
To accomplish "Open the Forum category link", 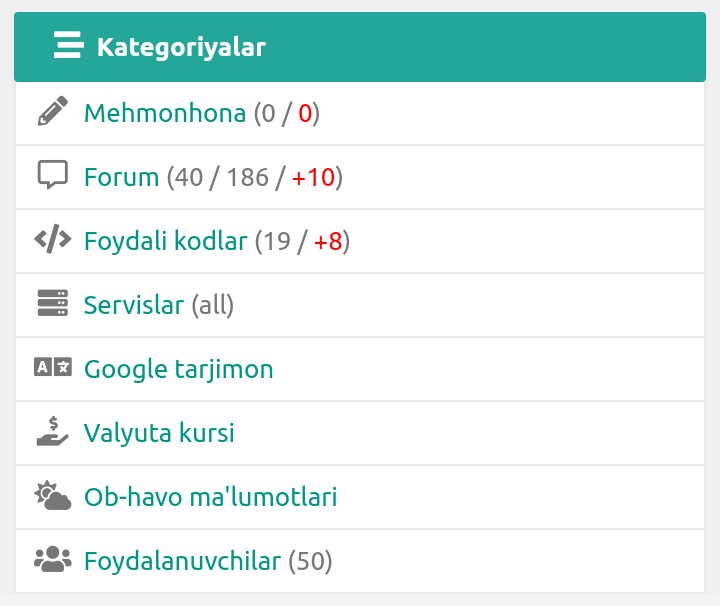I will (x=121, y=177).
